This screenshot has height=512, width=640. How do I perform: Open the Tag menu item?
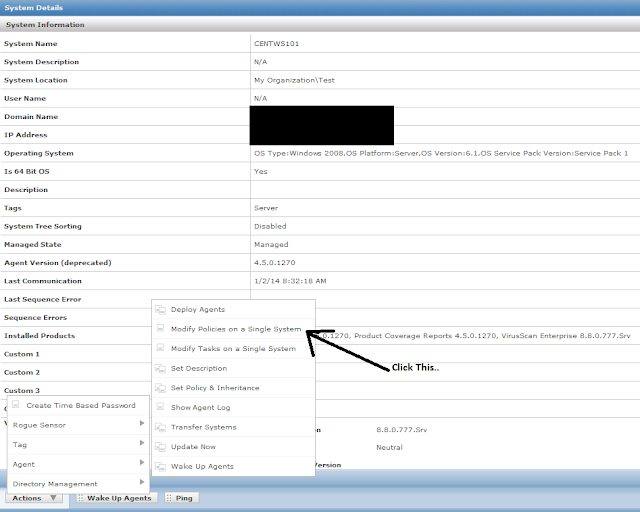78,445
